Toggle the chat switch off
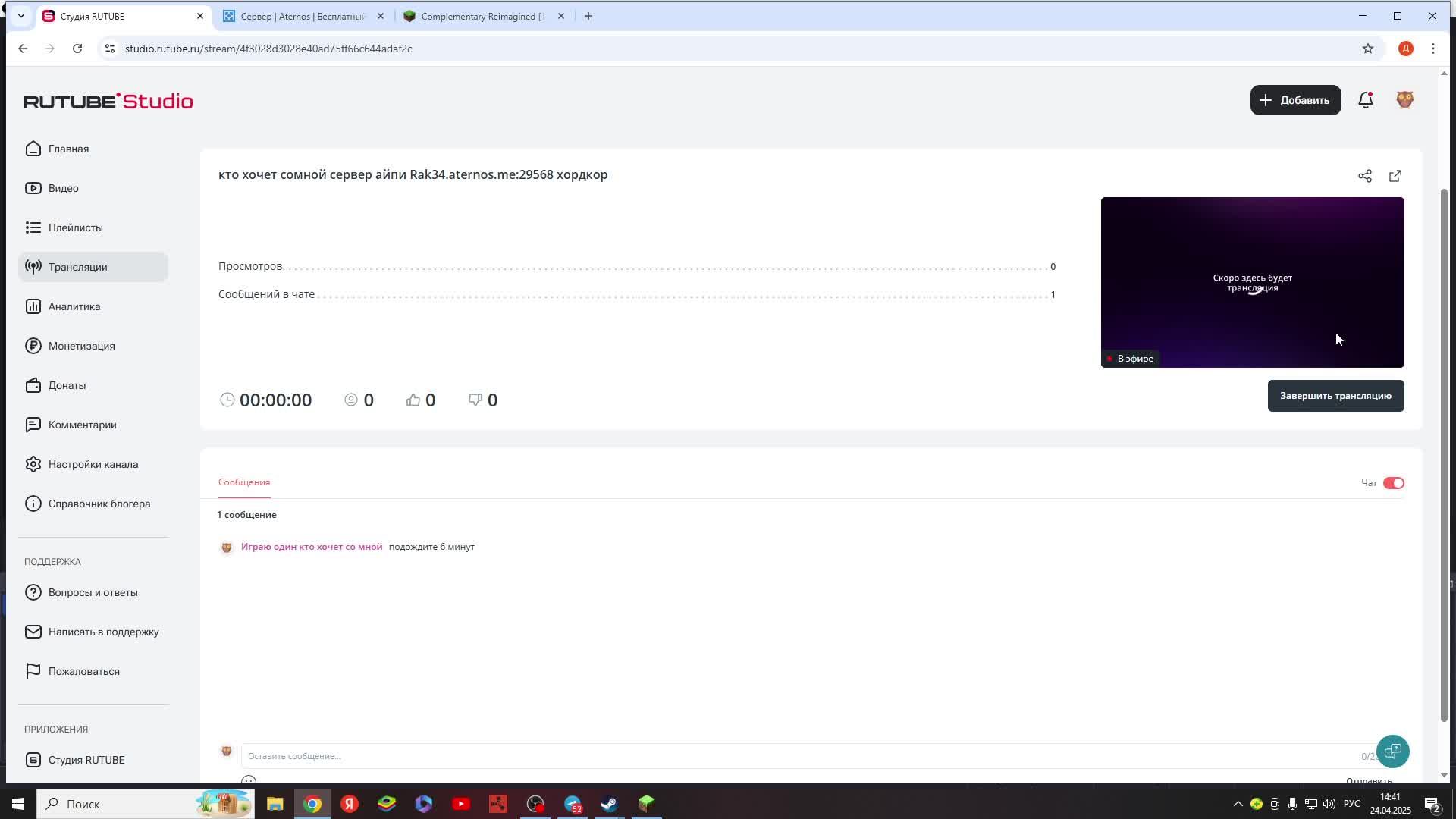Image resolution: width=1456 pixels, height=819 pixels. click(x=1393, y=483)
